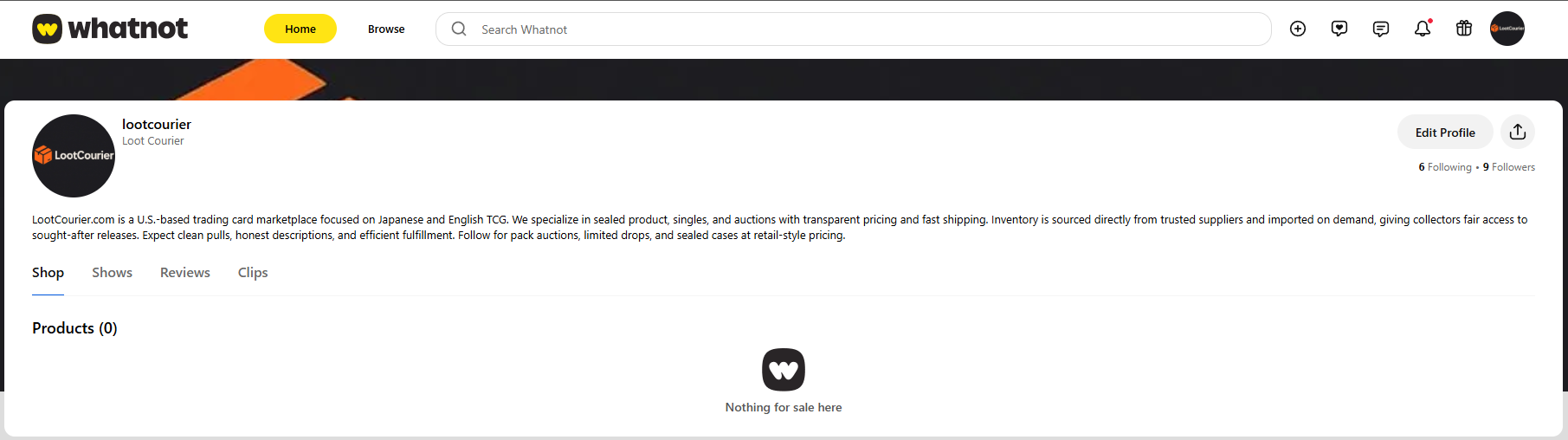View the 6 Following list
Screen dimensions: 1568x440
(x=1445, y=167)
